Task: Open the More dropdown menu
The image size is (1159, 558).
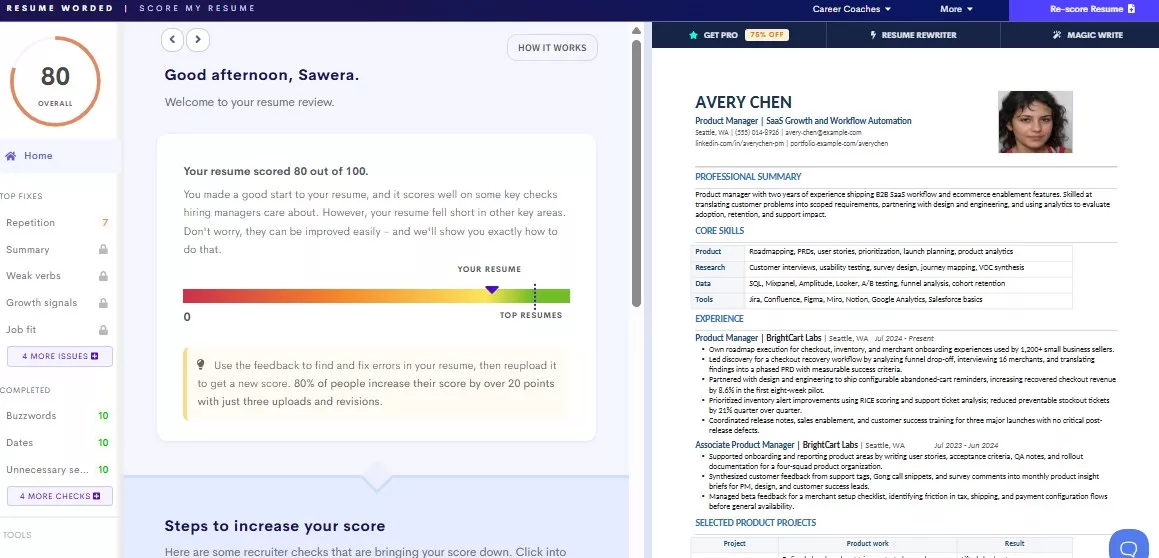Action: pos(956,10)
